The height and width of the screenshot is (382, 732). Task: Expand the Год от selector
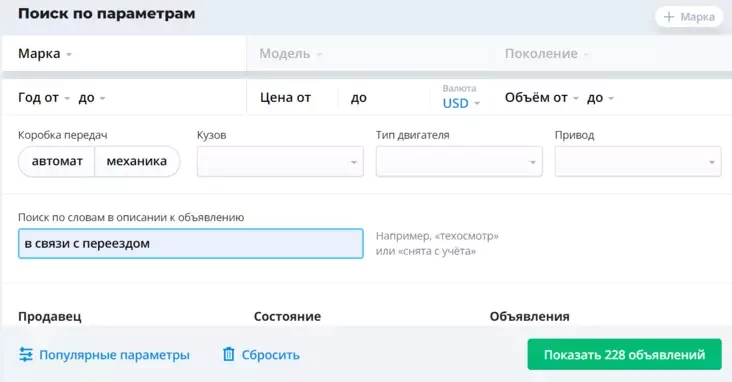coord(44,98)
